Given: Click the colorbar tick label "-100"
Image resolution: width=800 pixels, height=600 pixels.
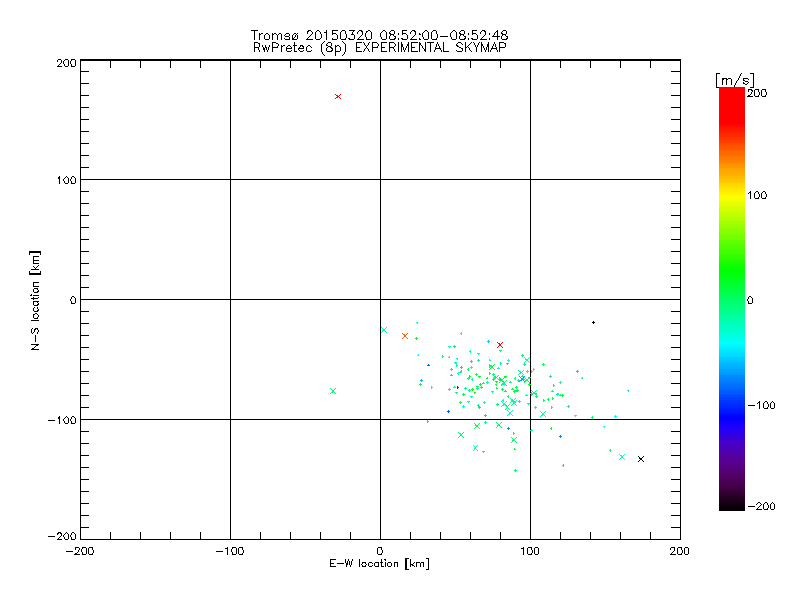Looking at the screenshot, I should pos(761,405).
